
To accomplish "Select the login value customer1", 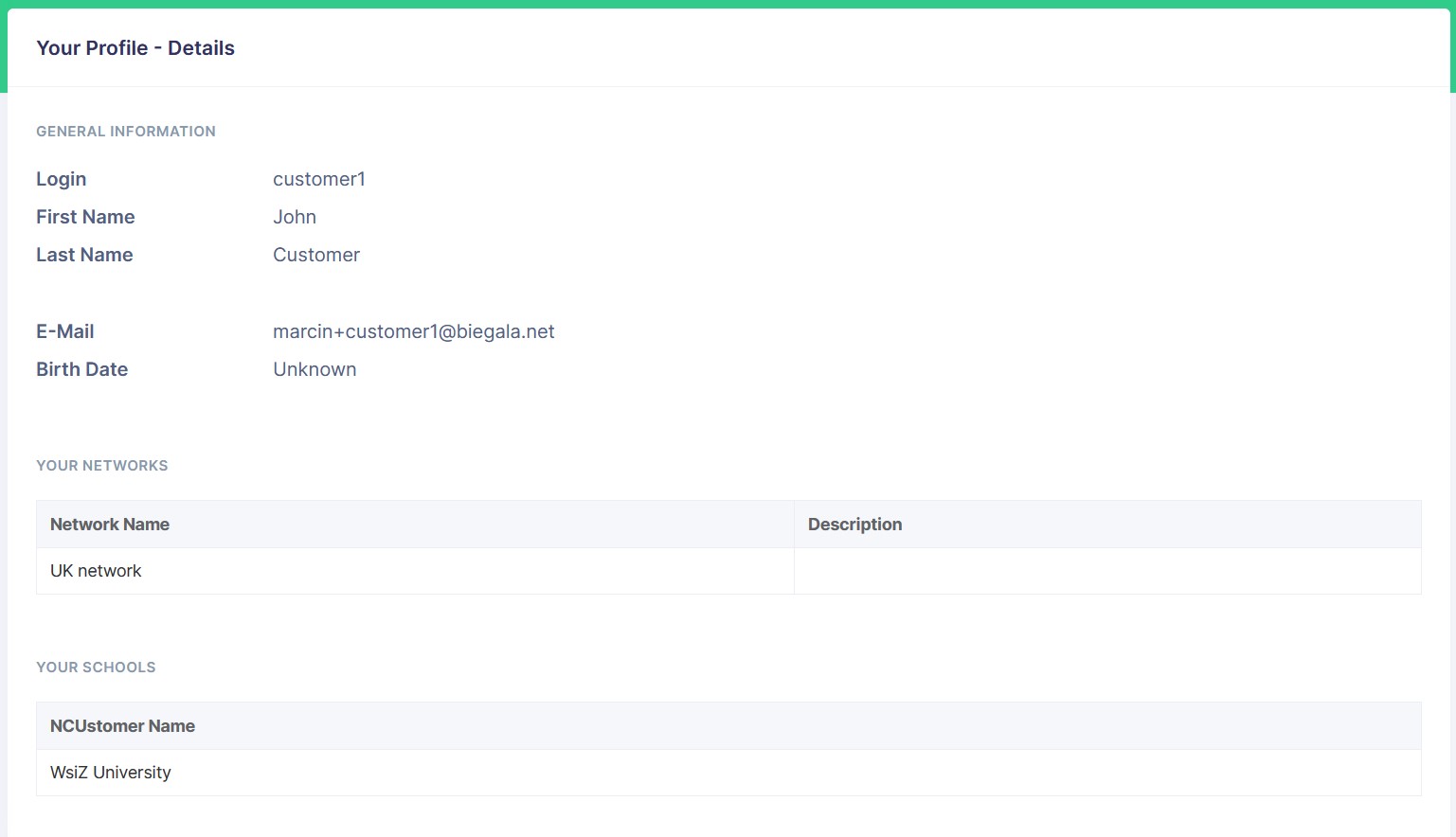I will point(318,179).
